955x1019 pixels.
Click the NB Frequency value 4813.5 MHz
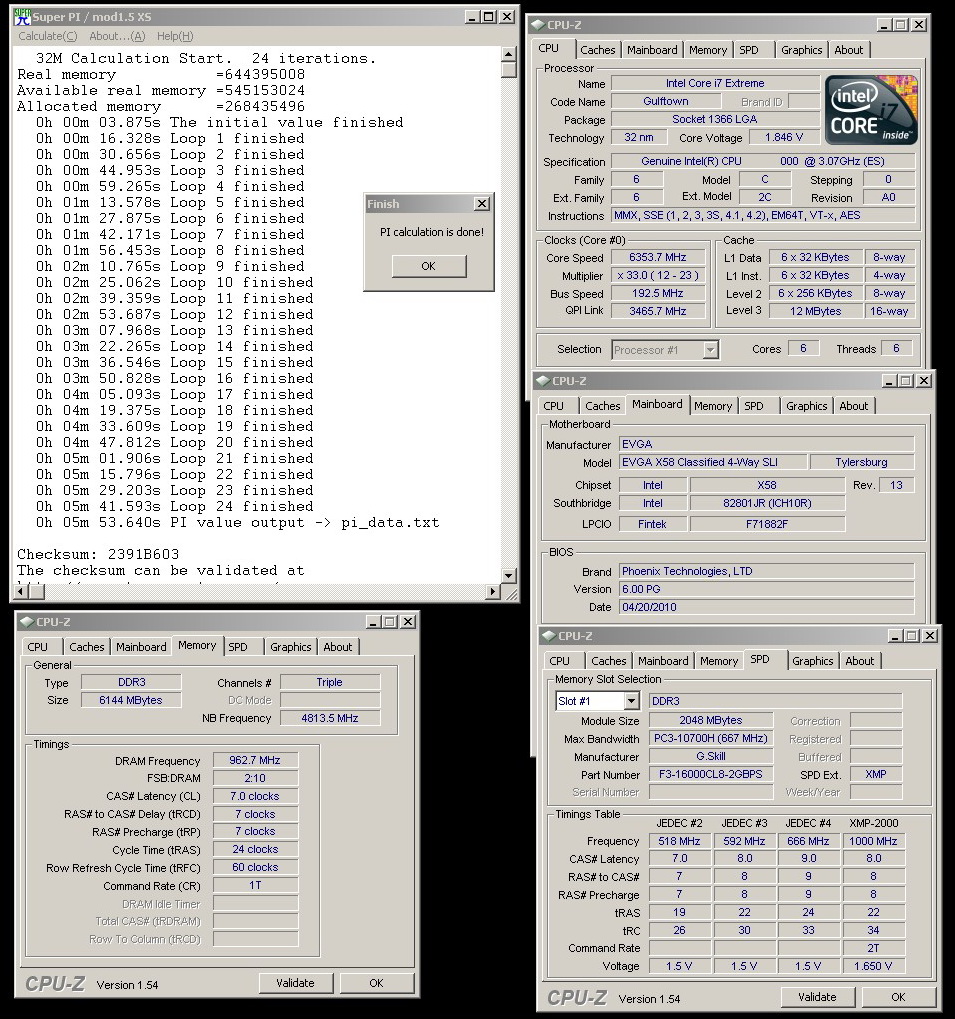tap(330, 718)
